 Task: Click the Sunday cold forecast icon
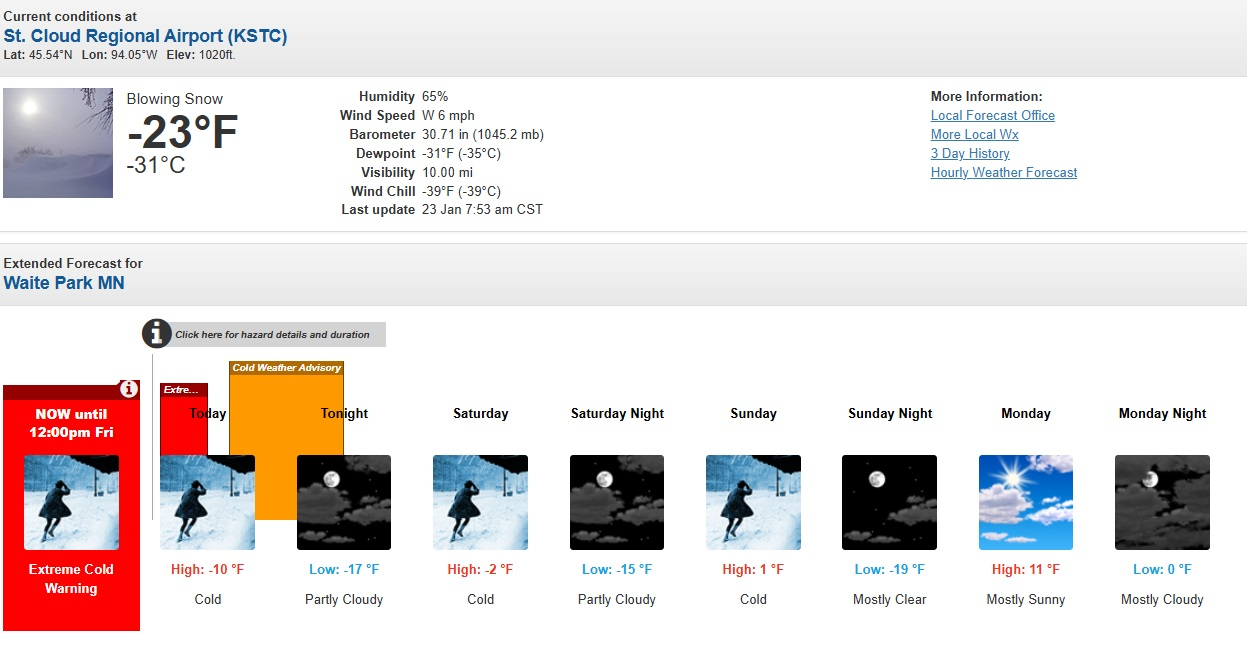tap(753, 502)
